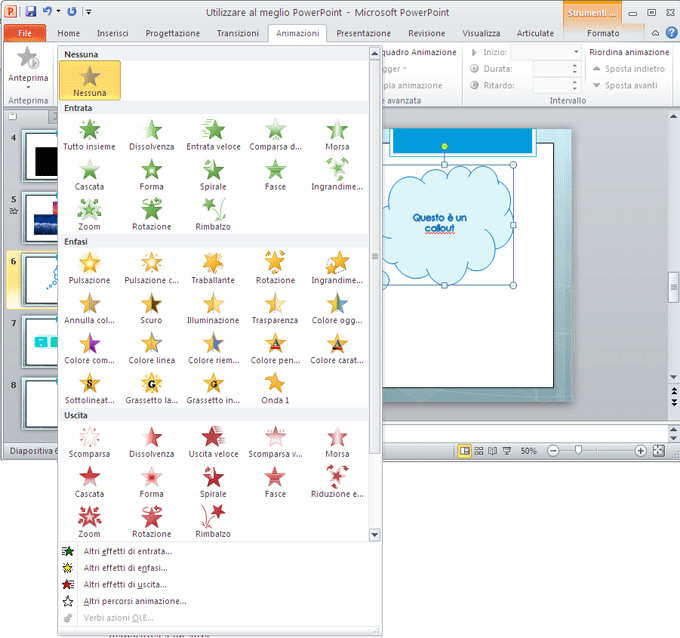680x638 pixels.
Task: Apply the Illuminazione emphasis effect
Action: [x=213, y=308]
